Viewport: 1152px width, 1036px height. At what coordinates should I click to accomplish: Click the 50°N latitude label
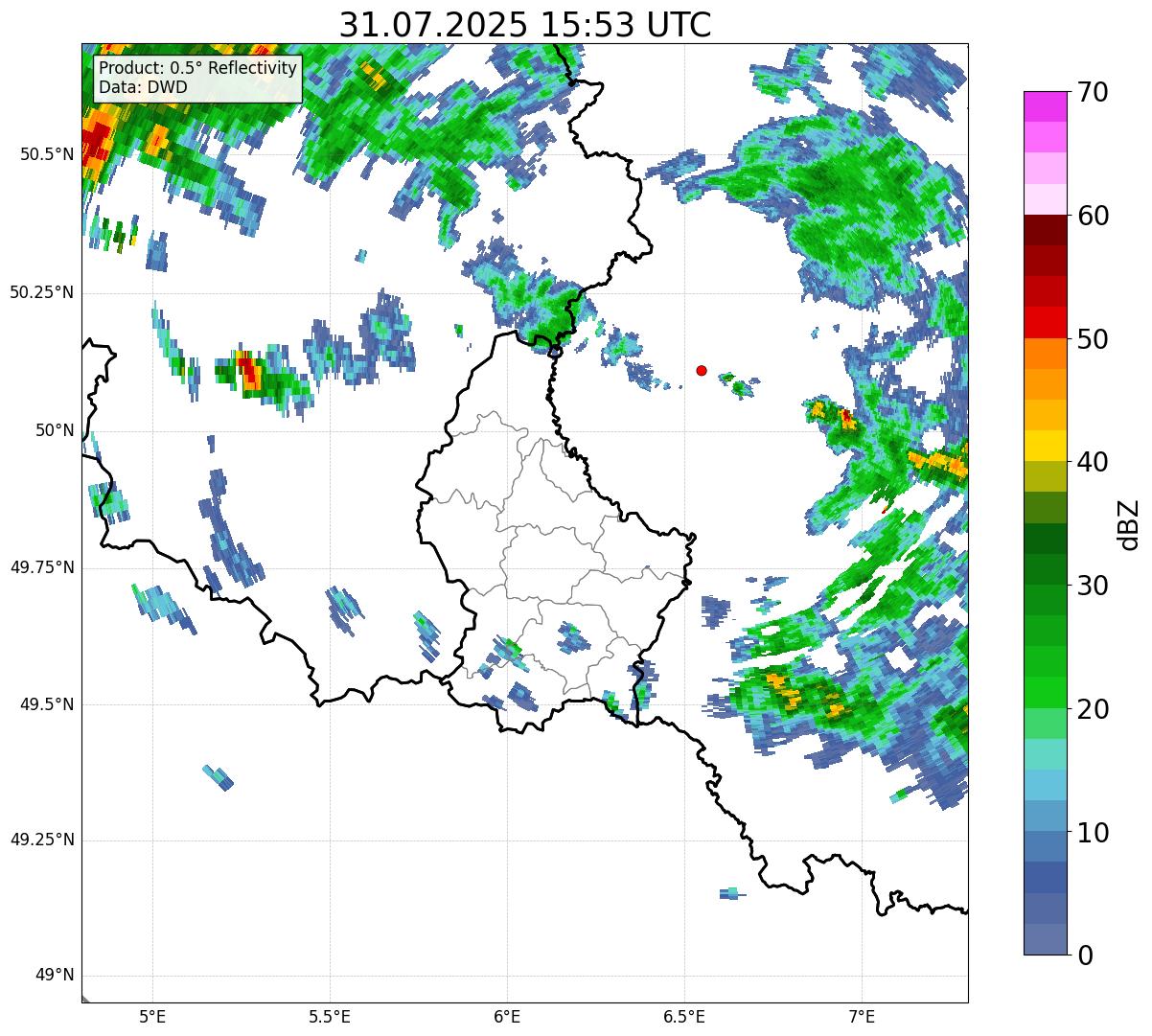point(55,430)
